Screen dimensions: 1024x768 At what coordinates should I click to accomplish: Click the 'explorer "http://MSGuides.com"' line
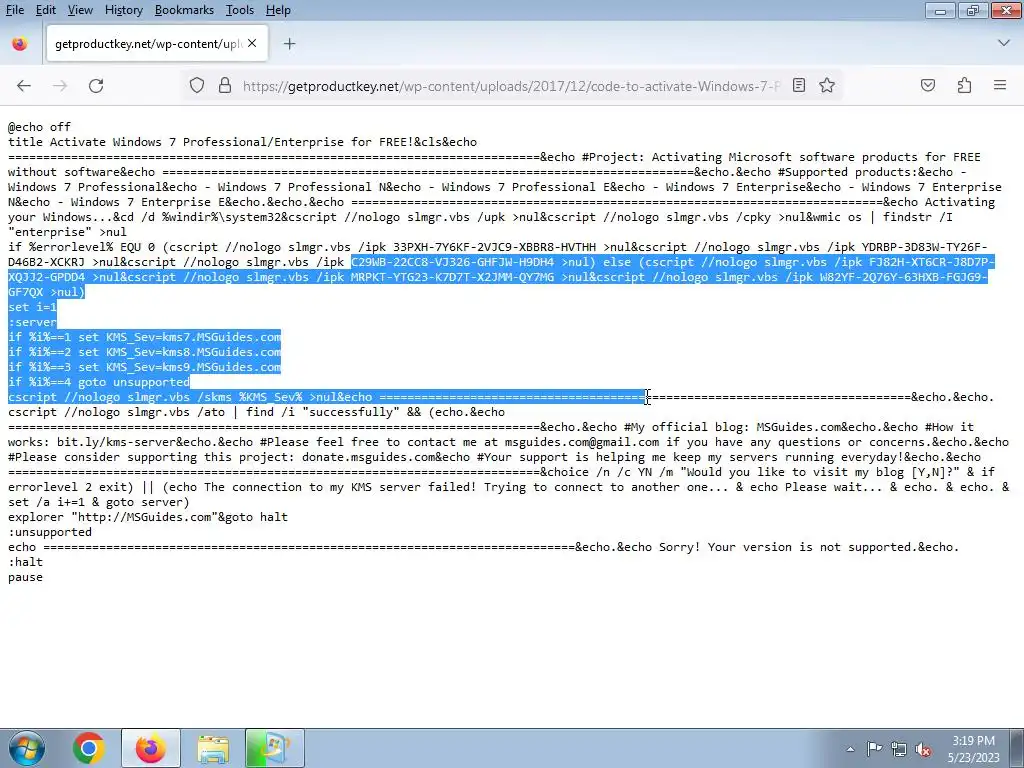click(x=148, y=517)
